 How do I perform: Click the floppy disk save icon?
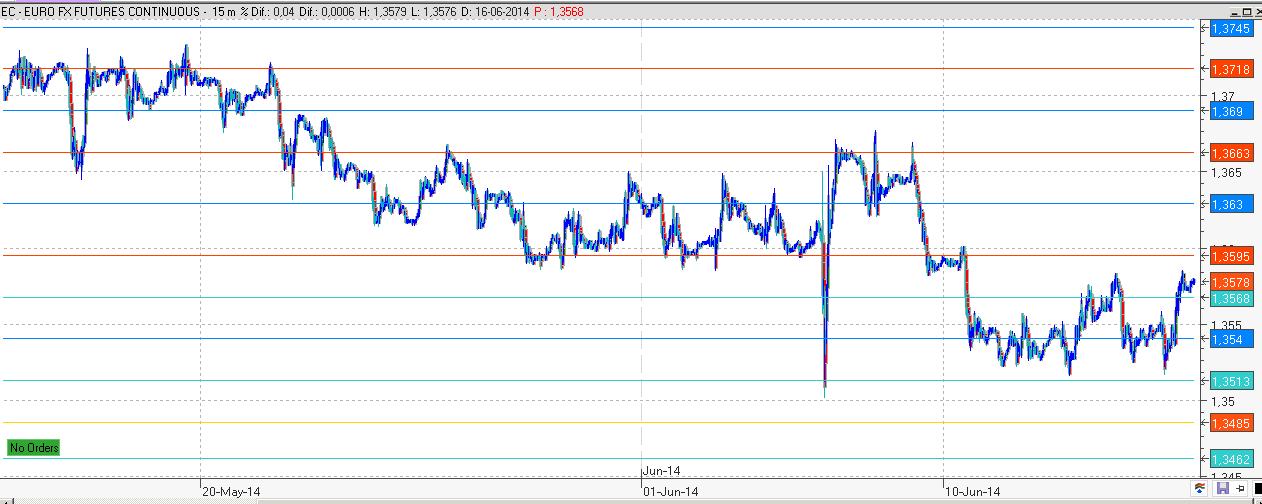[x=1223, y=488]
